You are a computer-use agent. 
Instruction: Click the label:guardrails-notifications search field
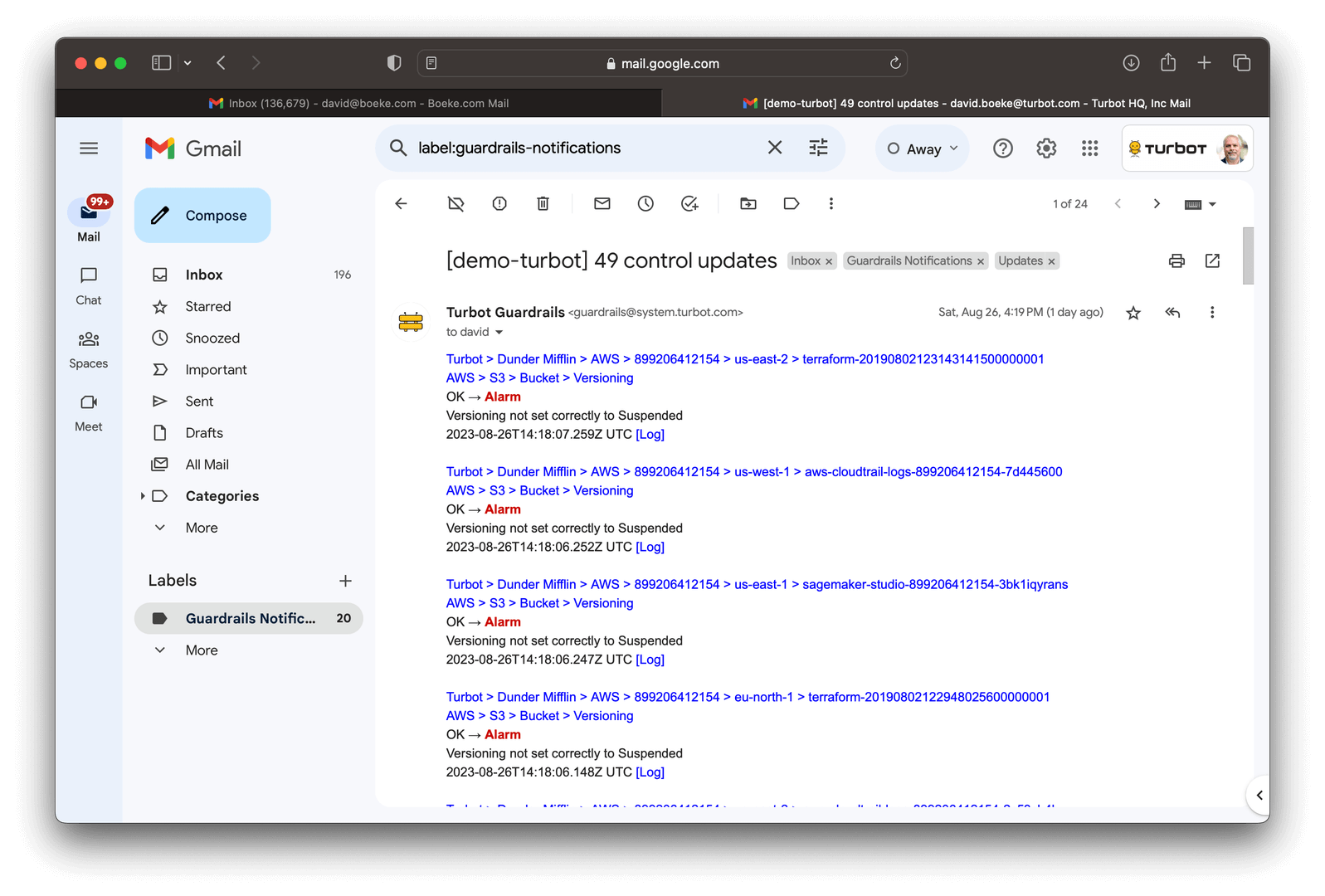click(581, 148)
